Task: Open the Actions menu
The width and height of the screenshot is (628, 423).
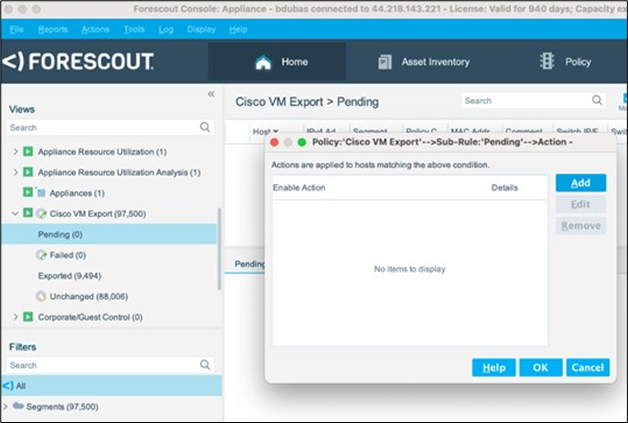Action: (95, 29)
